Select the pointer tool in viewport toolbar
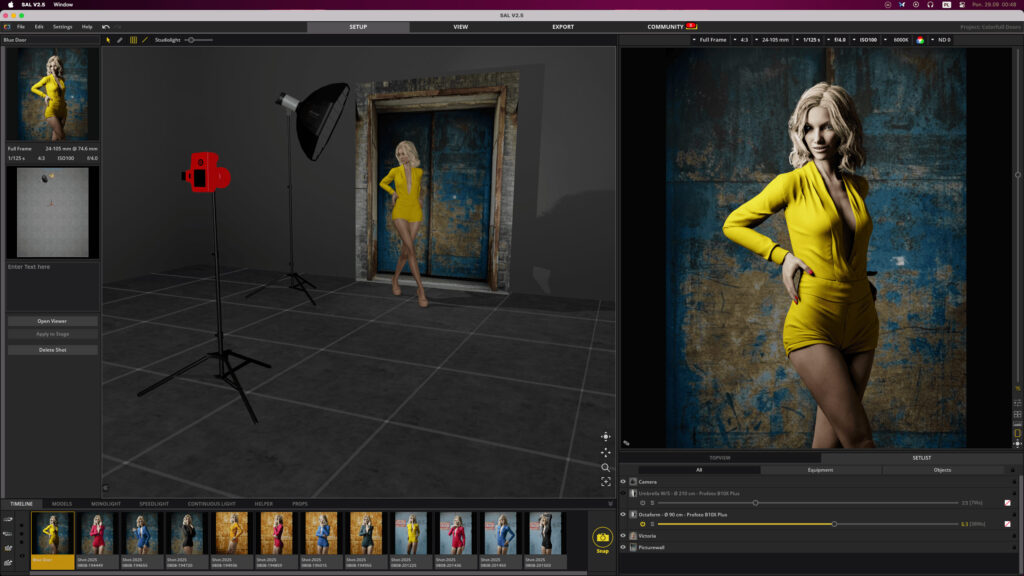Image resolution: width=1024 pixels, height=576 pixels. pos(109,40)
